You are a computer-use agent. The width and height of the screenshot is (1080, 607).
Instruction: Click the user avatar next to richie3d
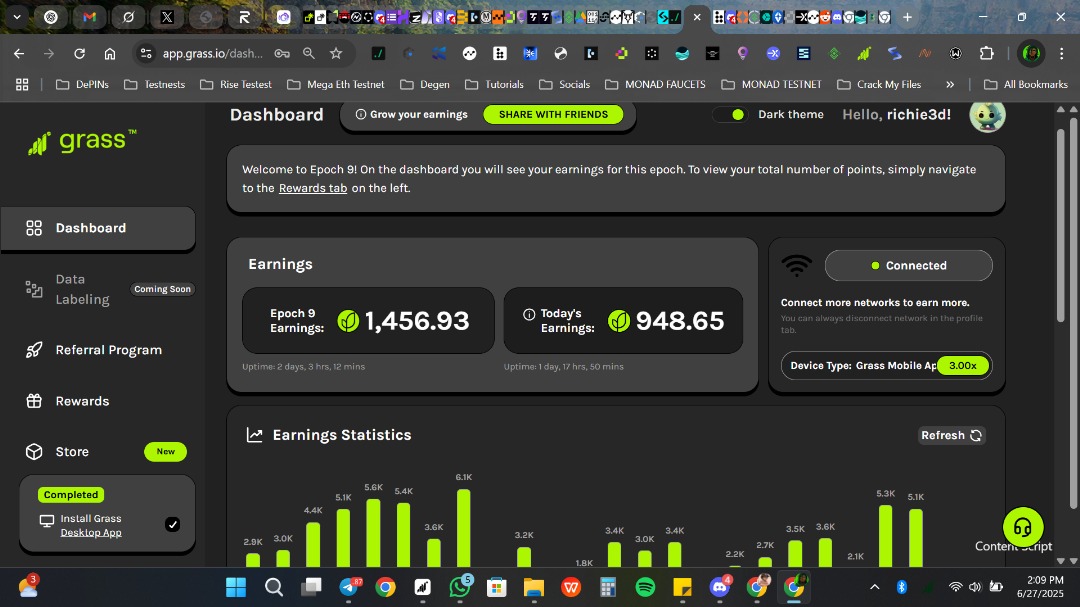point(987,114)
